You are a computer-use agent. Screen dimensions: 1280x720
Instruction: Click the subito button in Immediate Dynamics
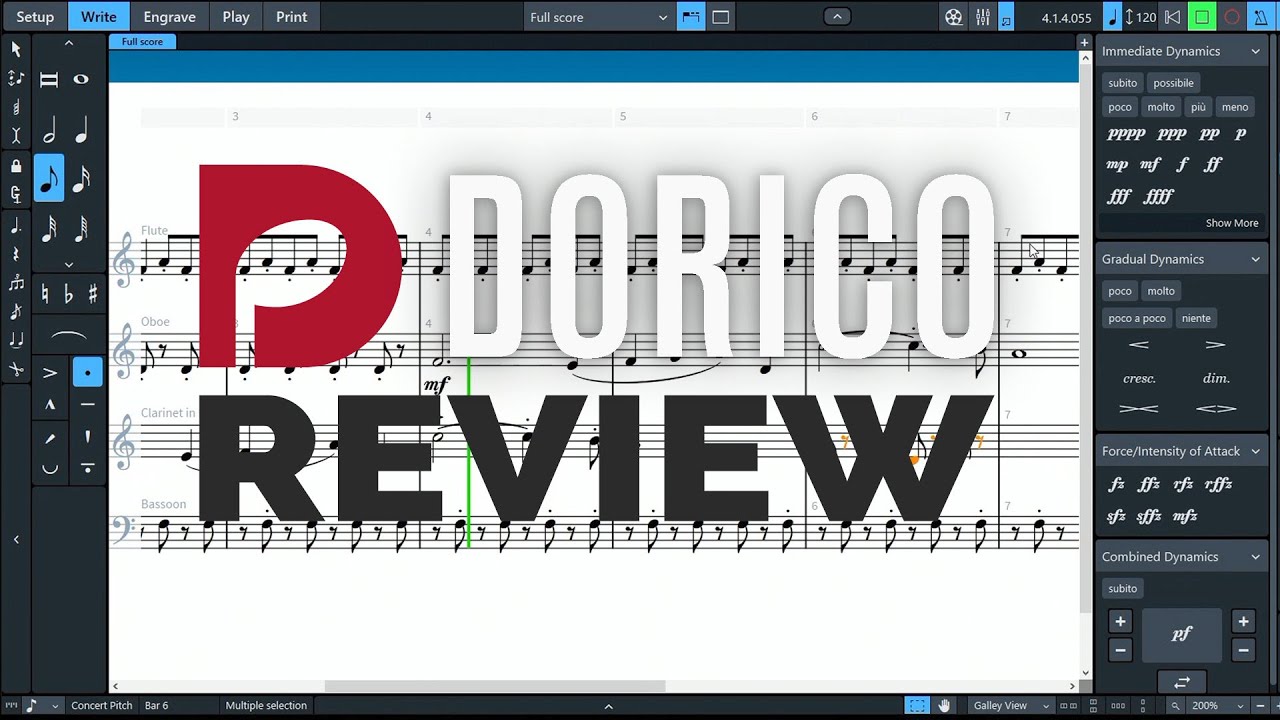[x=1122, y=83]
